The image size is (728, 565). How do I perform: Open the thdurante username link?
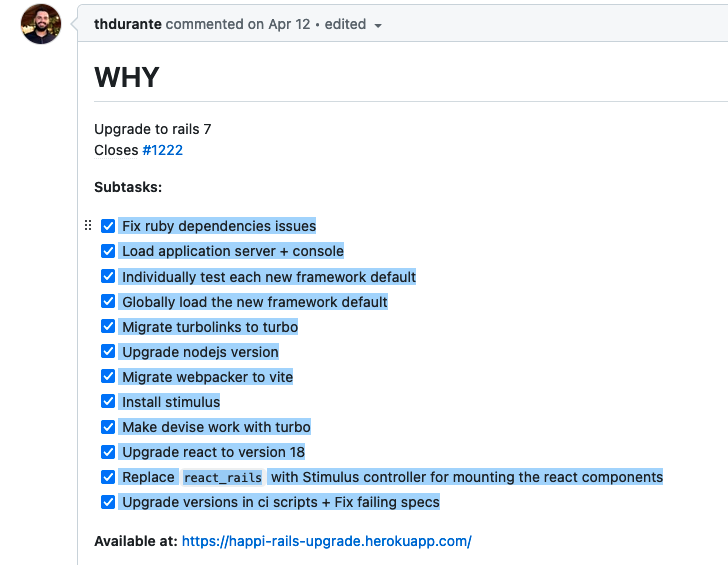click(x=127, y=24)
